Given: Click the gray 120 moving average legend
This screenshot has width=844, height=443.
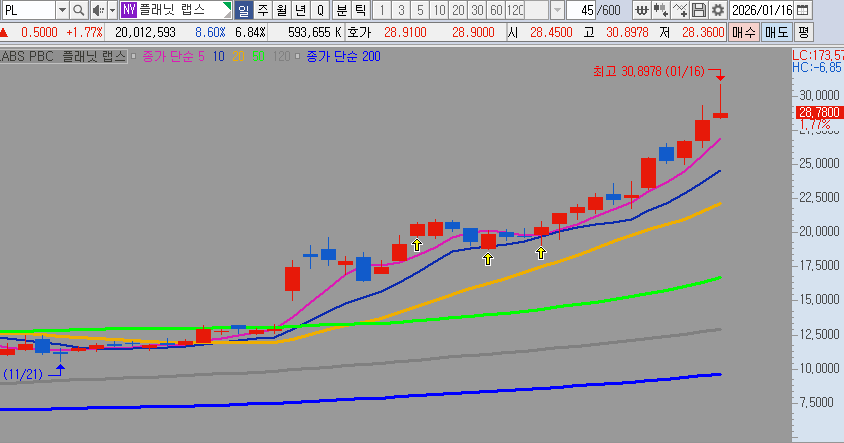Looking at the screenshot, I should 282,56.
